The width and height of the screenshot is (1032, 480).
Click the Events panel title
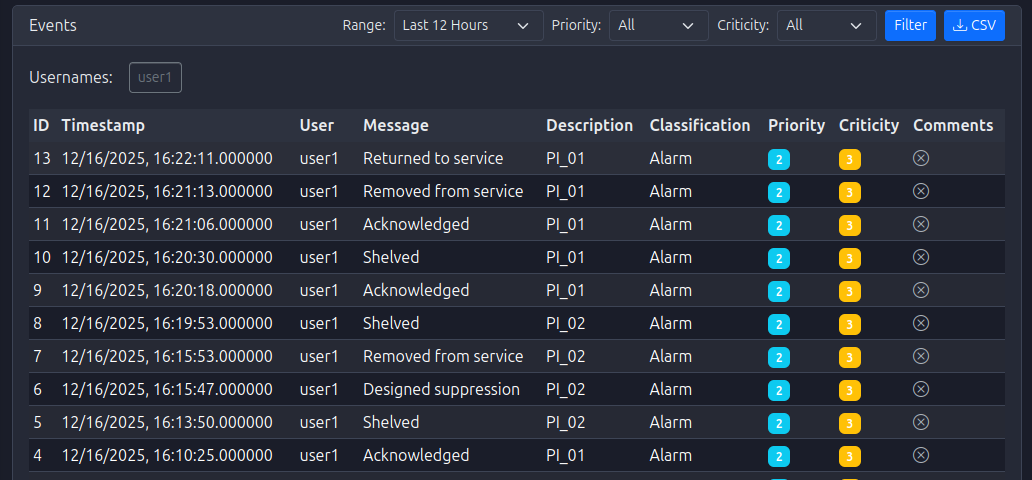point(53,26)
